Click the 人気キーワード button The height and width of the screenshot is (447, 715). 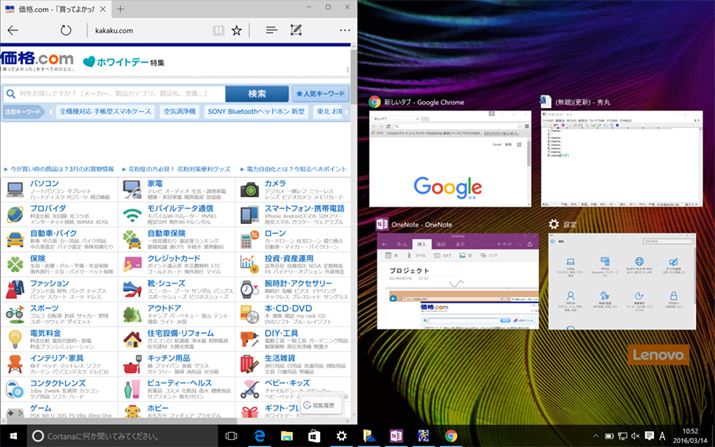tap(320, 93)
